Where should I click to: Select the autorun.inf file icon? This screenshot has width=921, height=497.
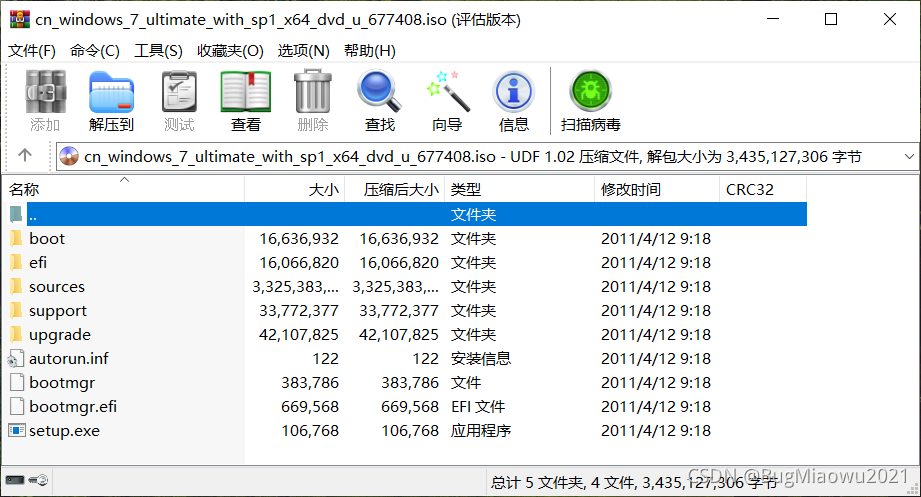tap(16, 359)
